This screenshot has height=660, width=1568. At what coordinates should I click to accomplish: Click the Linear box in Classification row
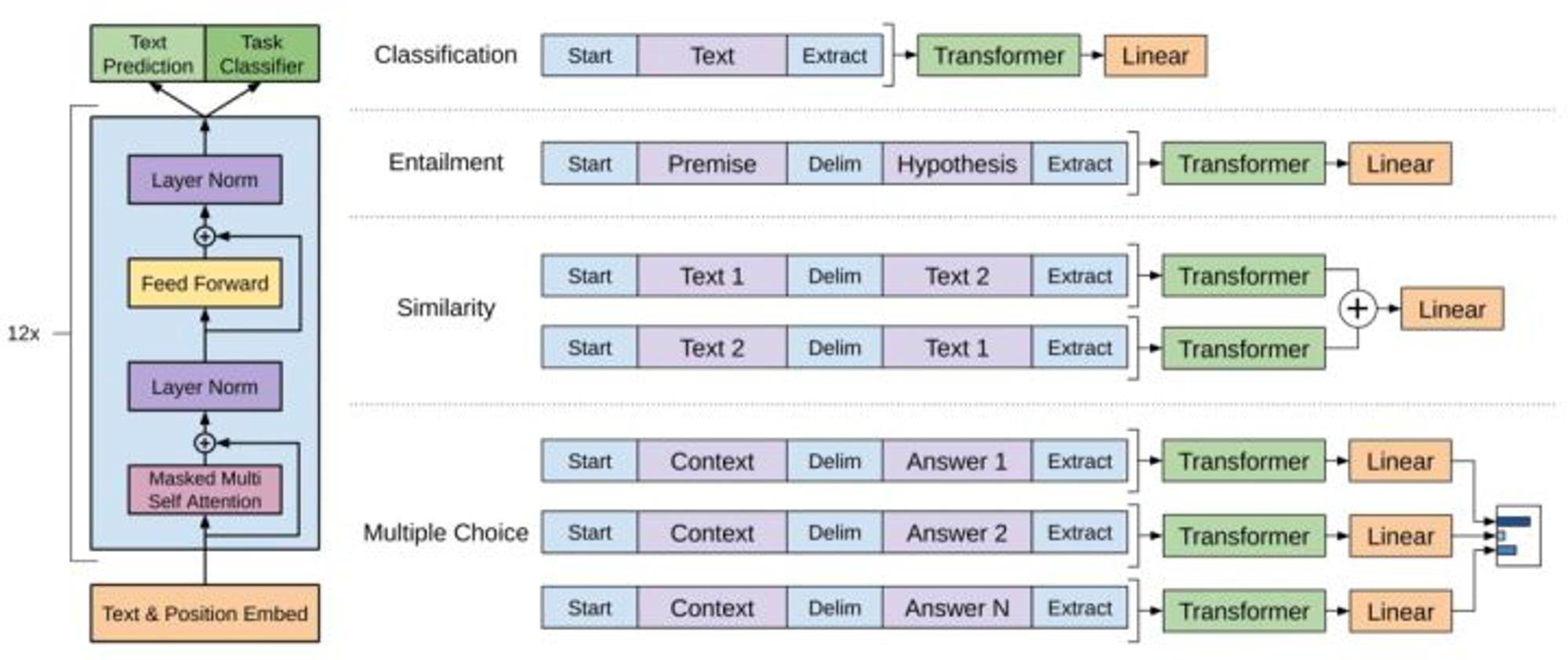1156,56
